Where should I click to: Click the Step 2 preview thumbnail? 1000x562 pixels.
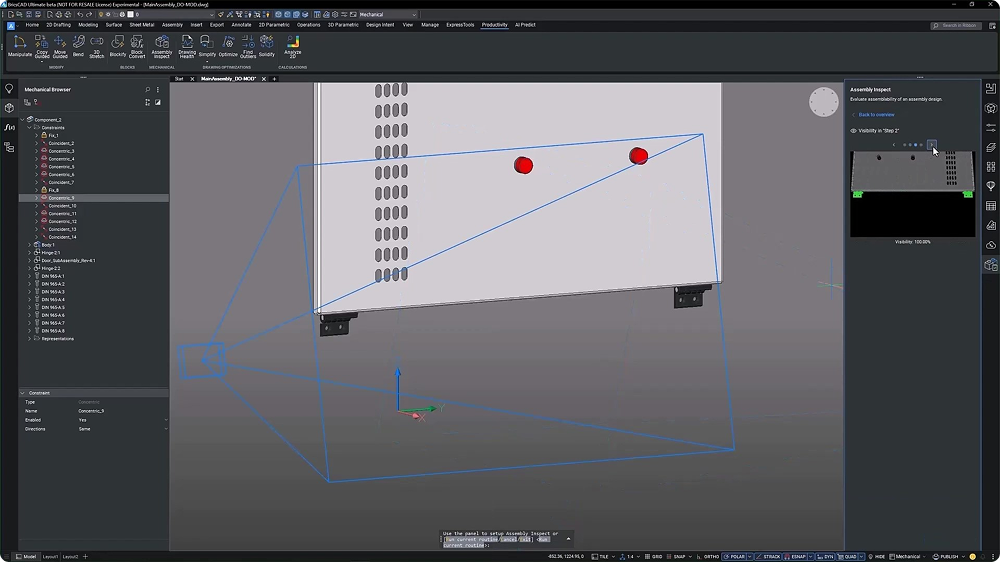point(913,194)
